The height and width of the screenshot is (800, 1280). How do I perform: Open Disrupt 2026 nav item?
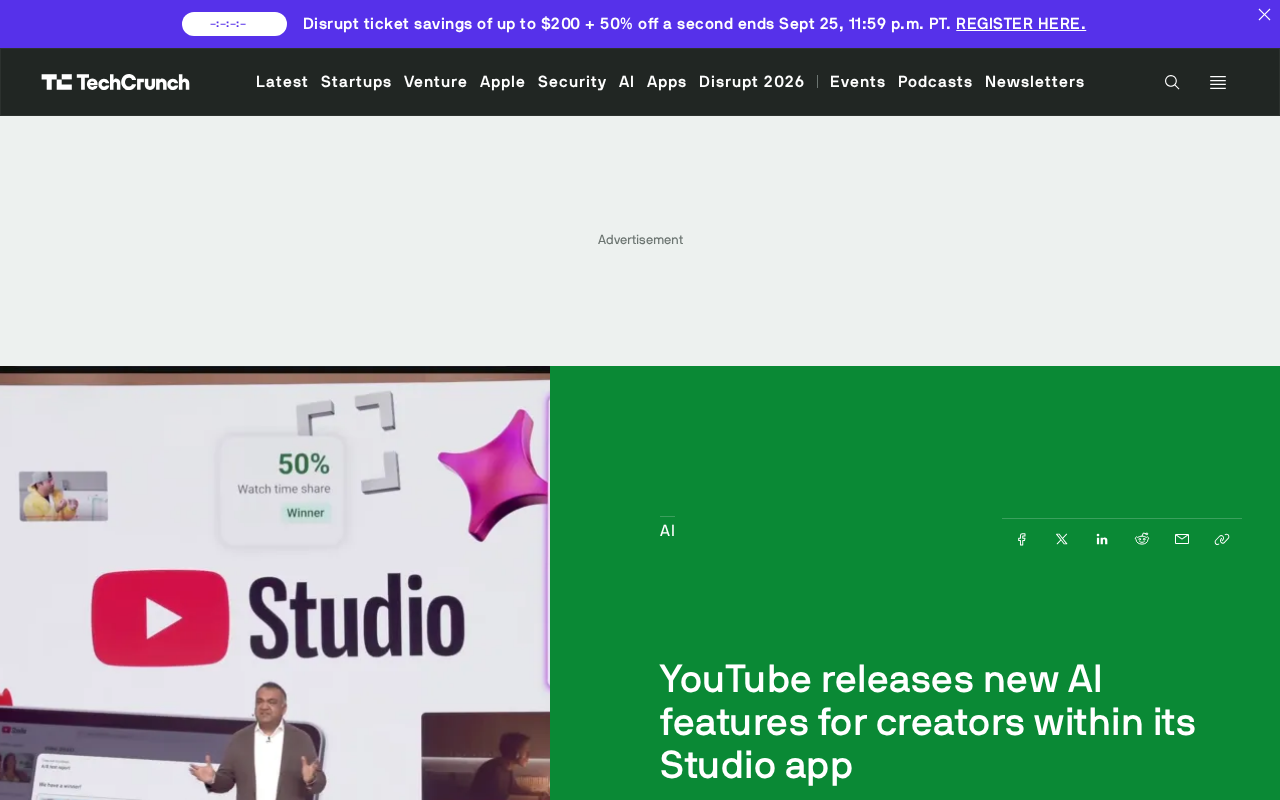(x=752, y=82)
